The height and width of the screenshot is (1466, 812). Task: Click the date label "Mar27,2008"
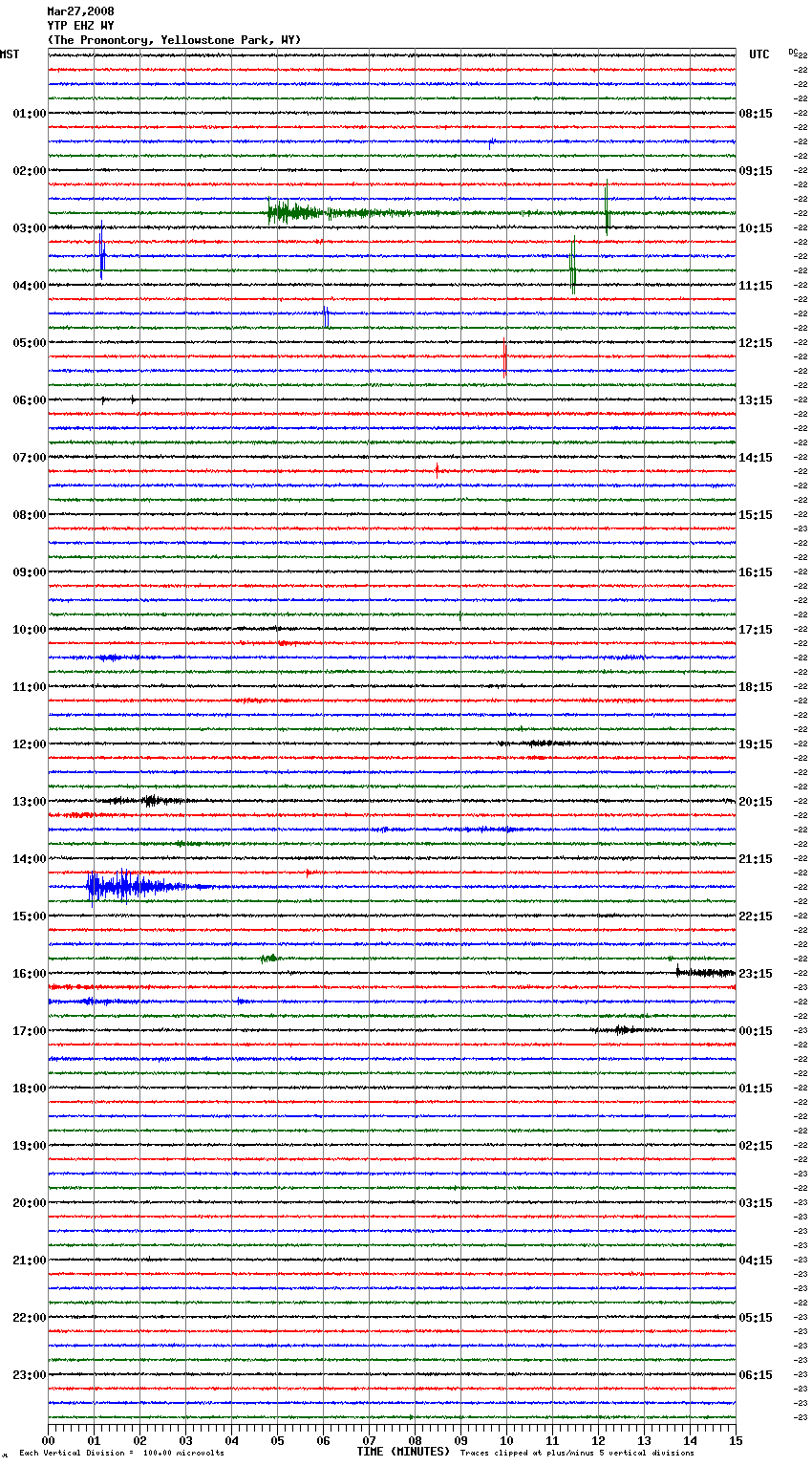coord(80,11)
